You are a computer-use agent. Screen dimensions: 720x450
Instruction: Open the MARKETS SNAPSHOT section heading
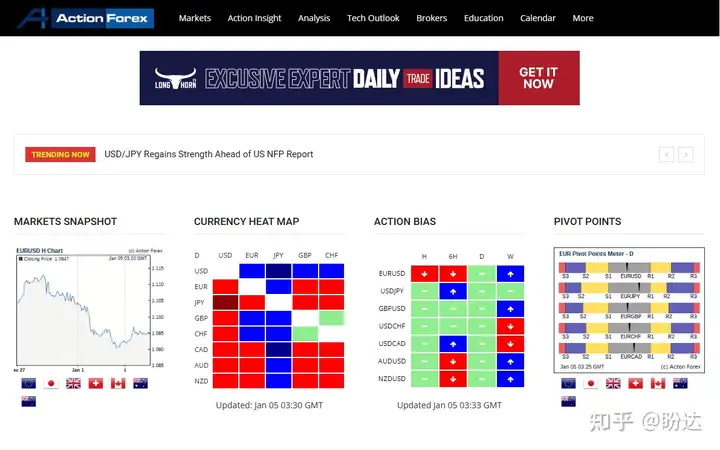click(x=66, y=222)
